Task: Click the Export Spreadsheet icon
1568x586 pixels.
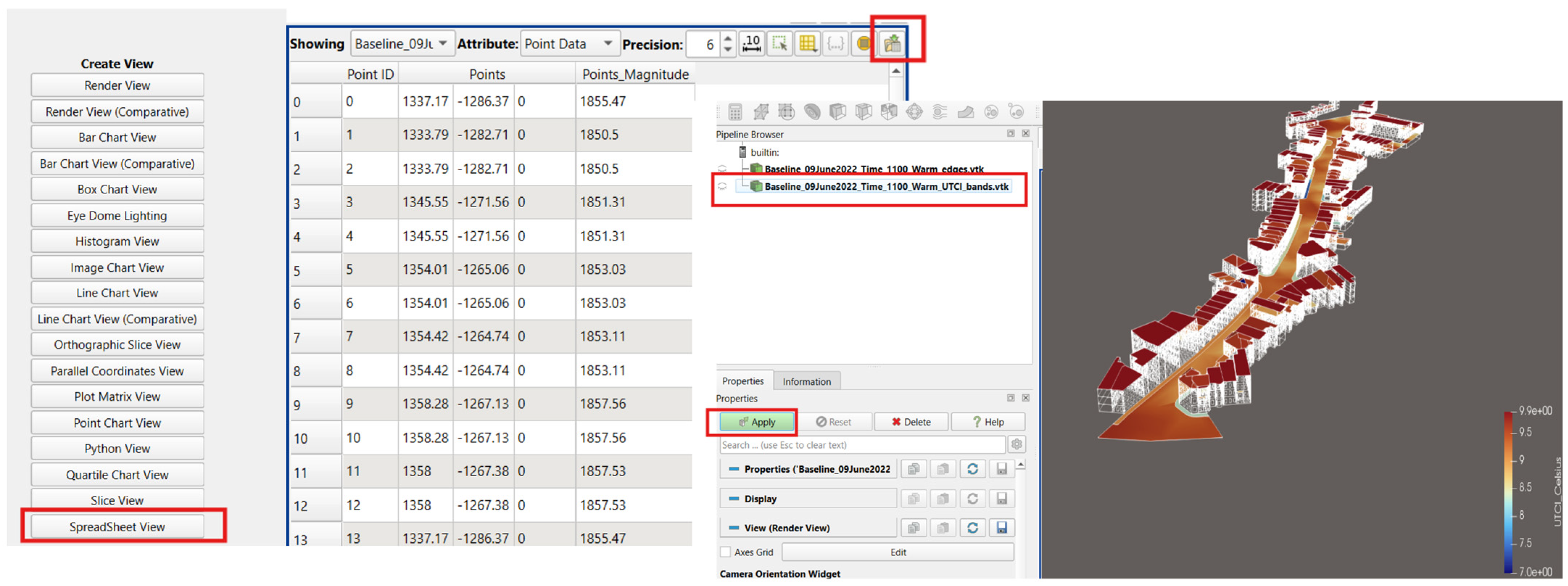Action: (892, 44)
